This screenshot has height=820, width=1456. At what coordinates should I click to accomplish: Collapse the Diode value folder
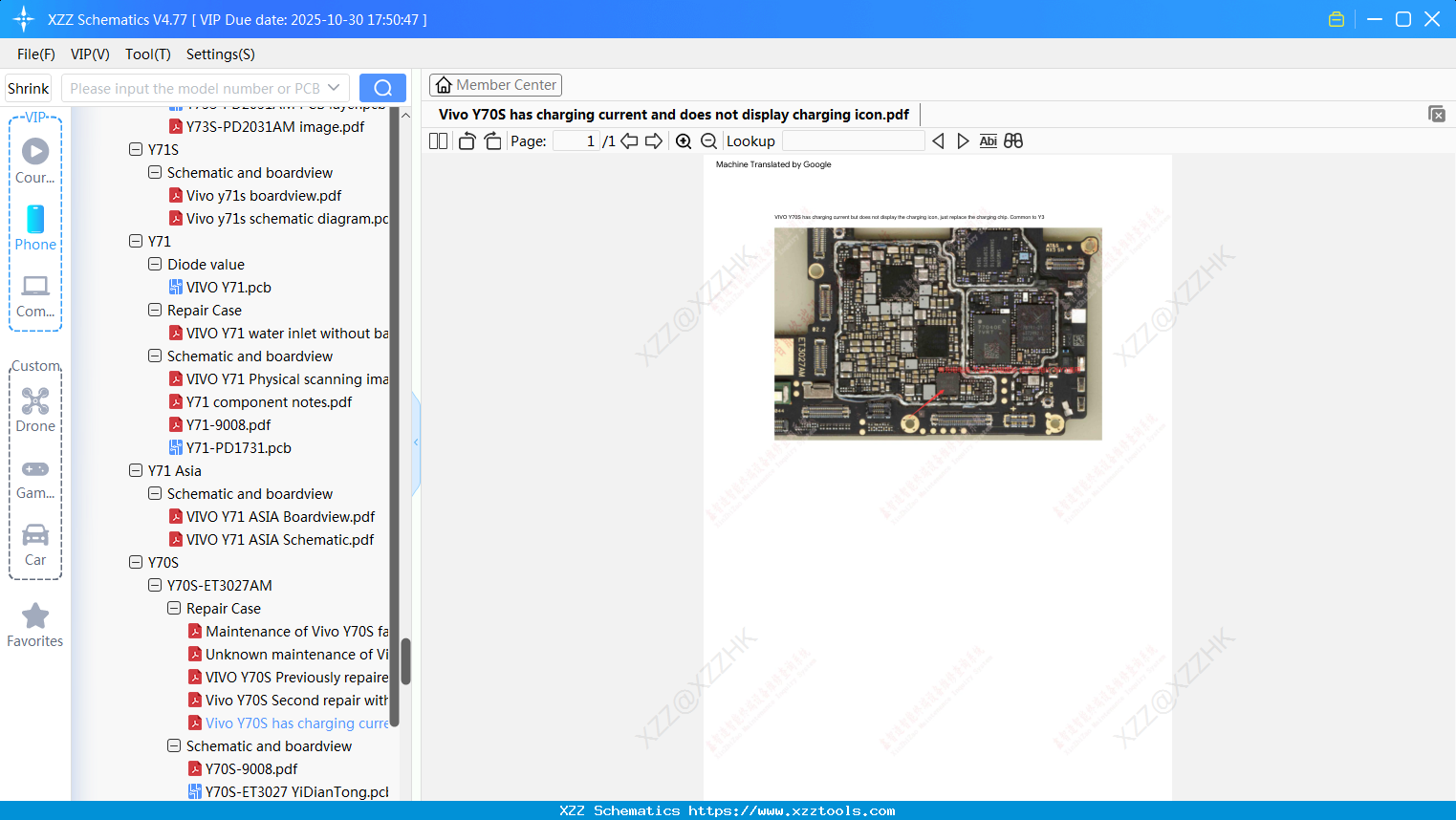click(155, 264)
